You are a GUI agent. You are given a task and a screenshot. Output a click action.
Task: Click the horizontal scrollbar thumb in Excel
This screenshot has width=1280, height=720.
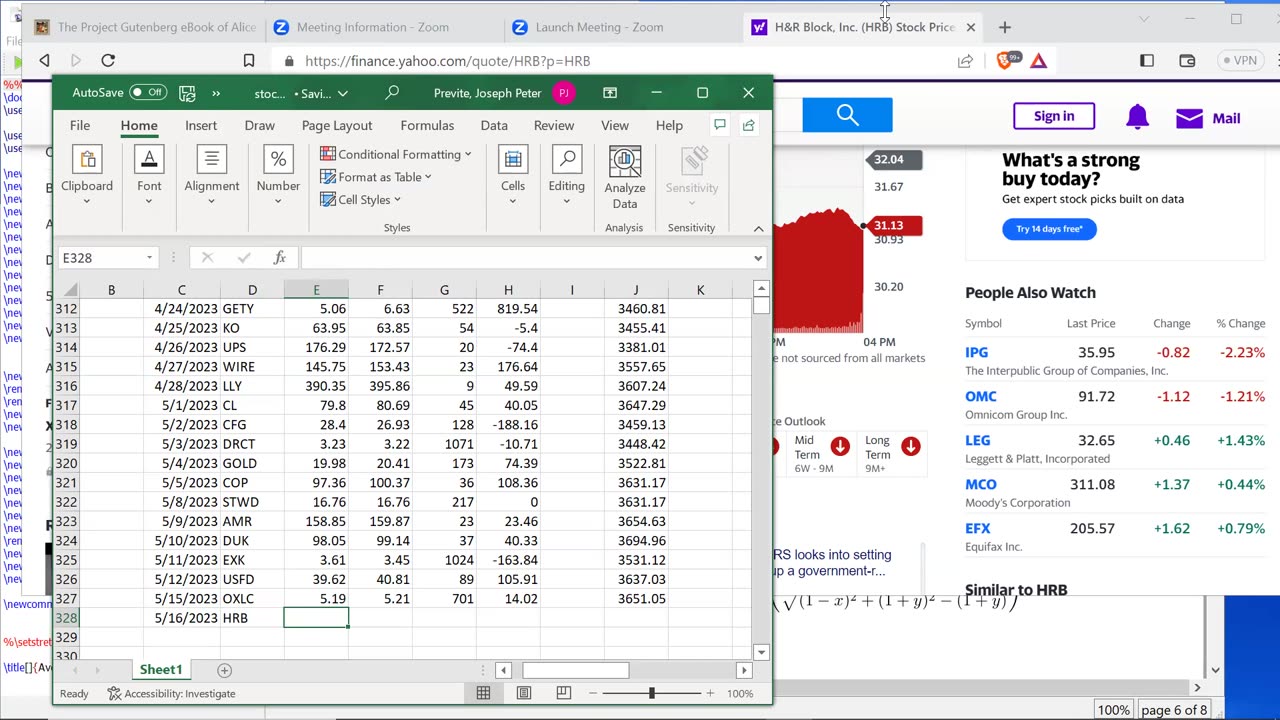[575, 670]
